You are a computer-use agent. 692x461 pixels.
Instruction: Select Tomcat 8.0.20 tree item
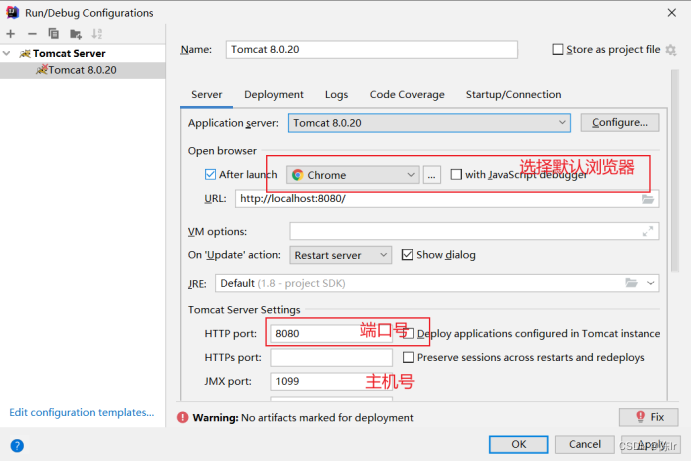pos(83,70)
